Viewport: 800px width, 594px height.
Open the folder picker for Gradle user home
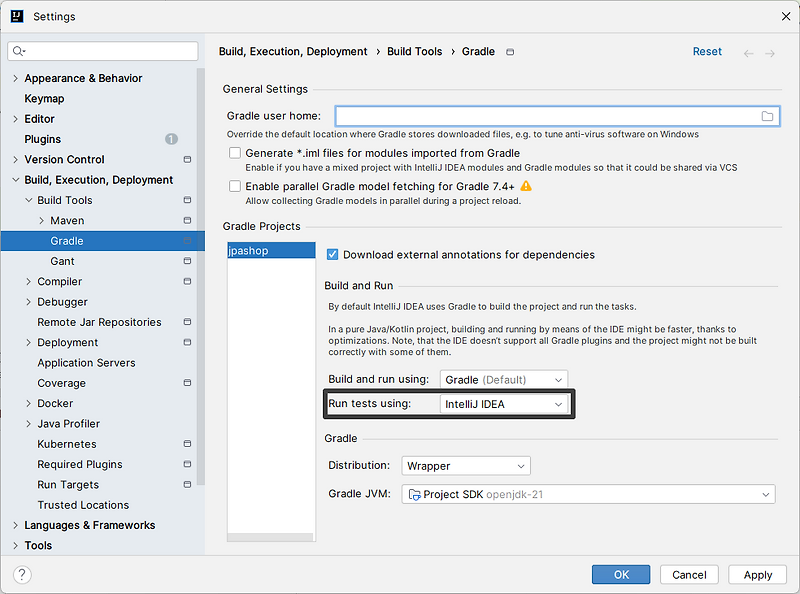[x=768, y=116]
